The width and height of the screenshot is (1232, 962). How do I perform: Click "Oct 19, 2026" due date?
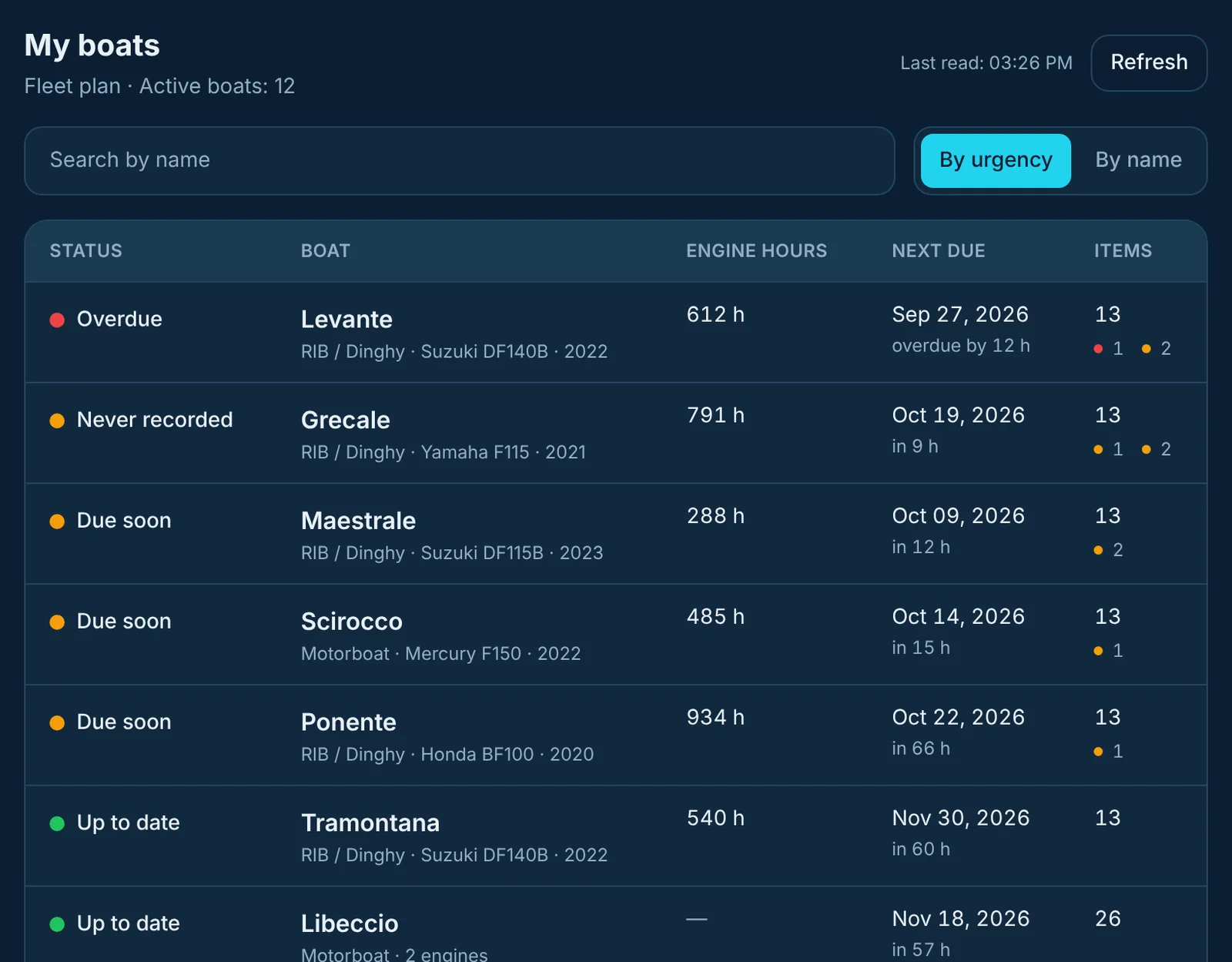pyautogui.click(x=959, y=415)
